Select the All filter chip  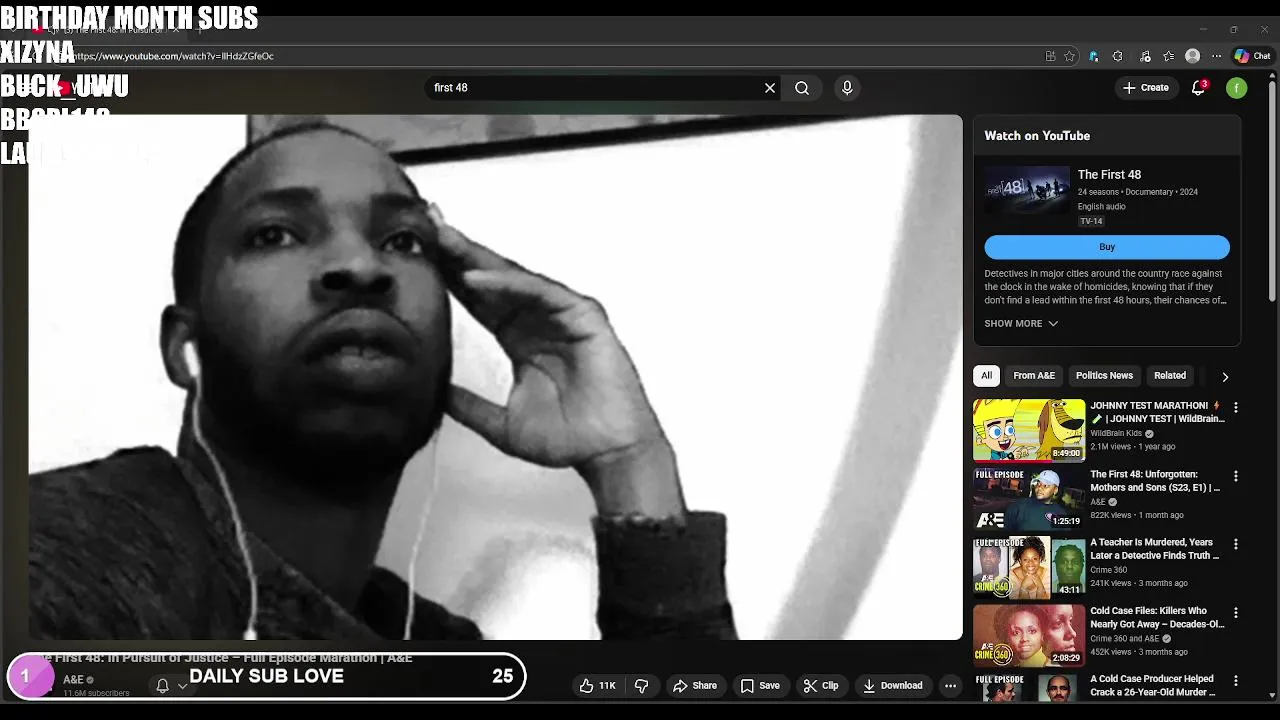tap(986, 376)
